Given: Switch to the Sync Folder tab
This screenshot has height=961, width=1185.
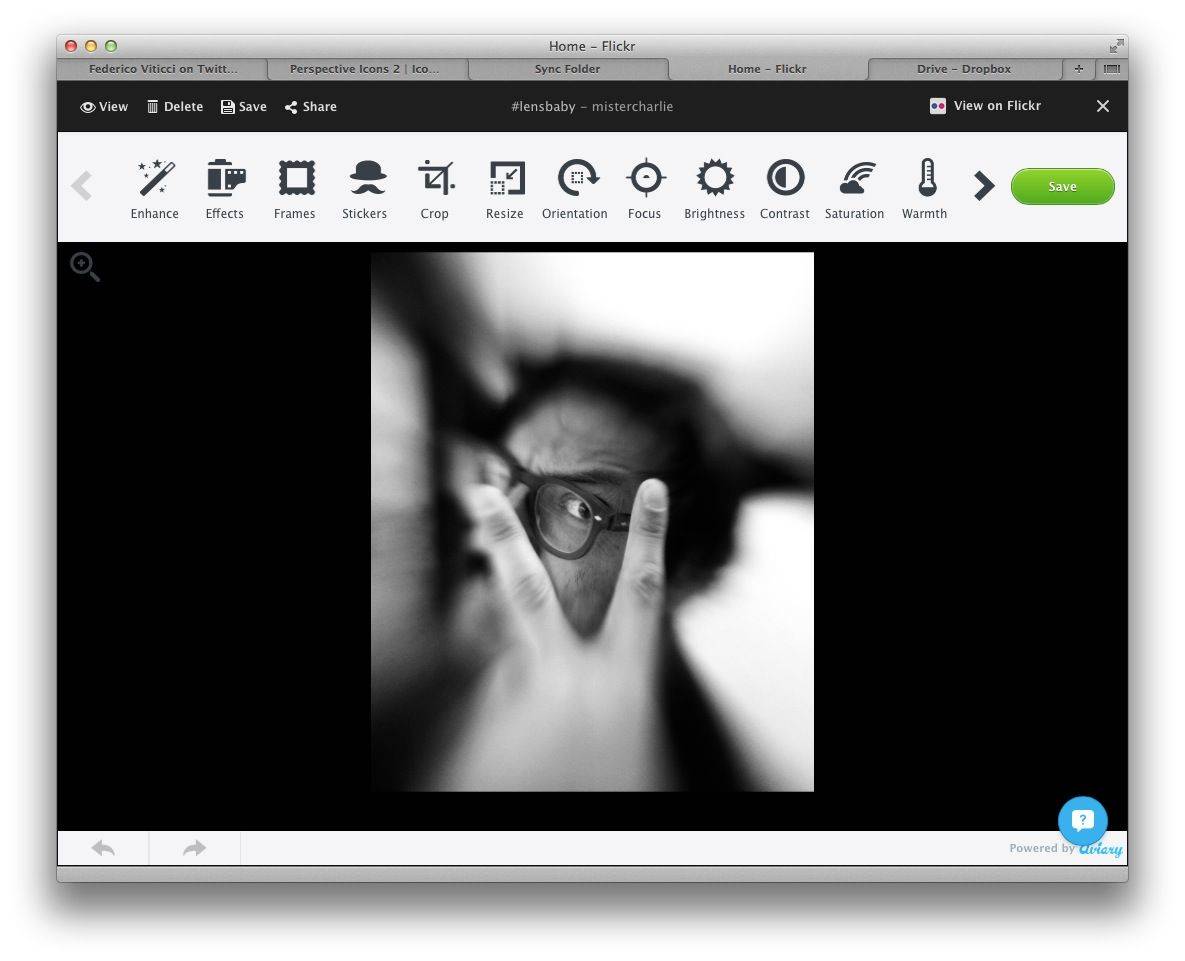Looking at the screenshot, I should (567, 69).
